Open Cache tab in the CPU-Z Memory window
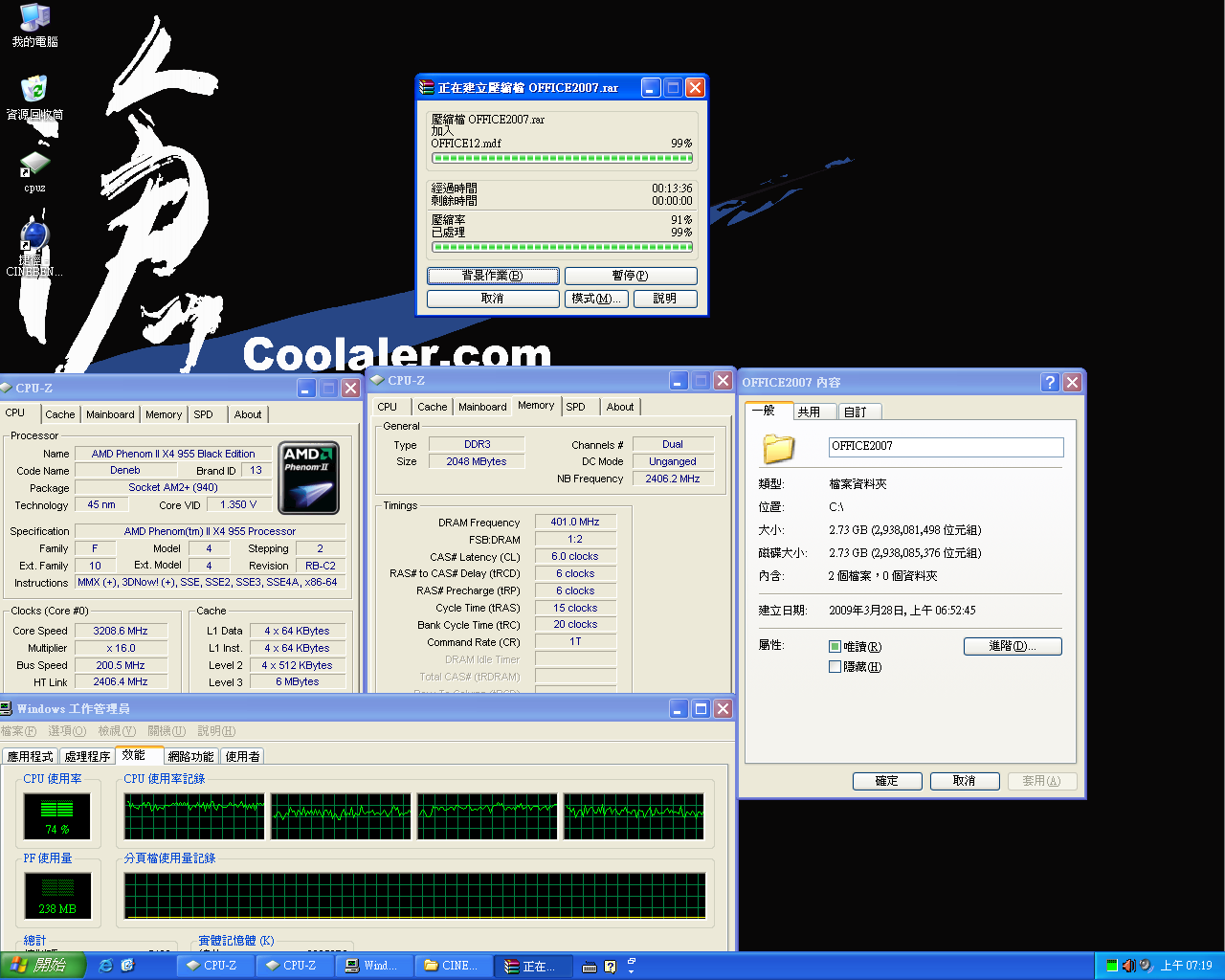Image resolution: width=1225 pixels, height=980 pixels. (432, 407)
